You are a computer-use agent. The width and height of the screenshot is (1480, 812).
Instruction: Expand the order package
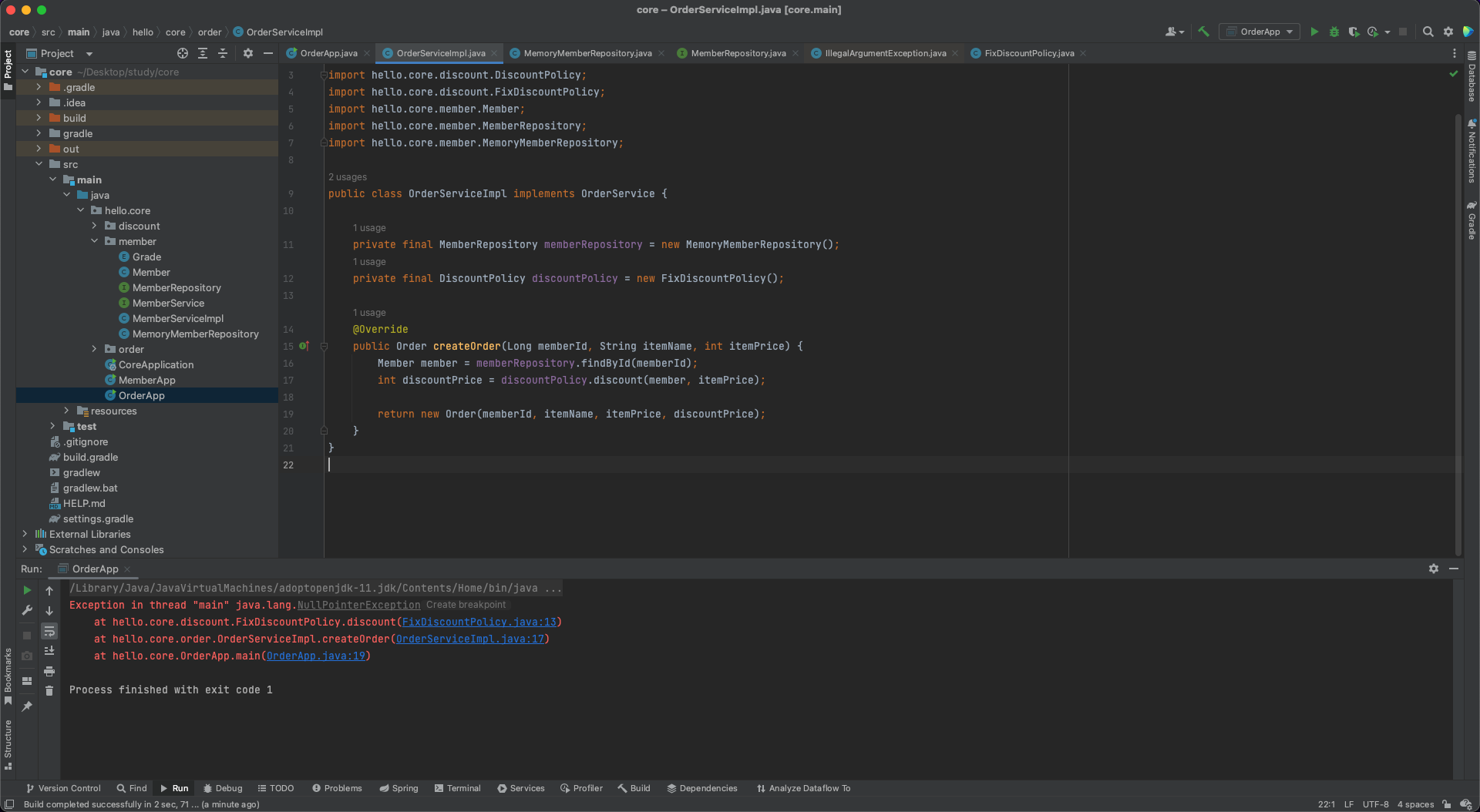(x=94, y=349)
